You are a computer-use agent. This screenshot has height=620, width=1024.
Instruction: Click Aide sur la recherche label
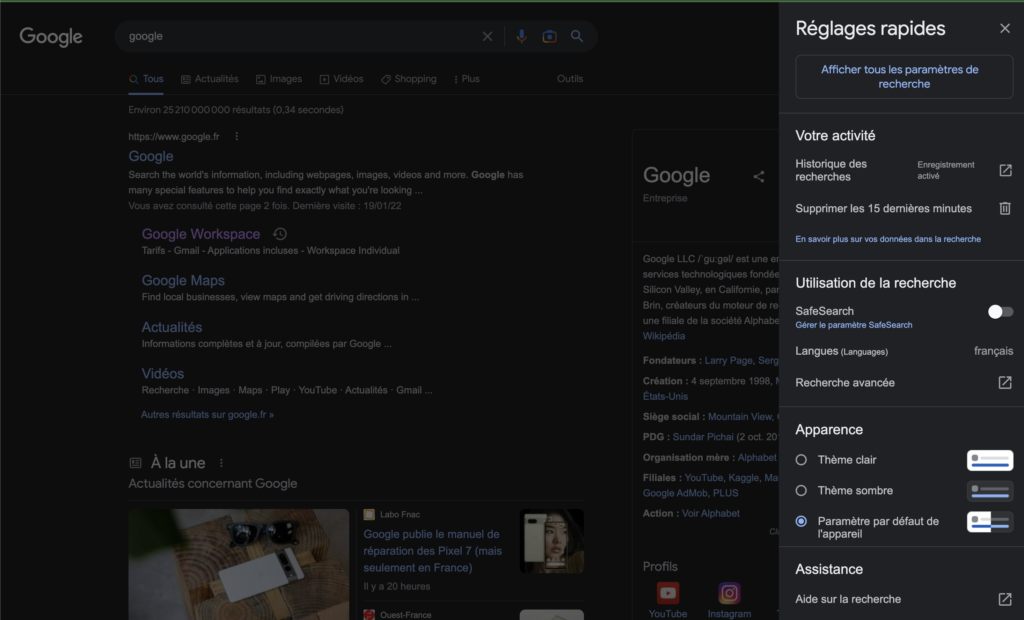point(848,599)
